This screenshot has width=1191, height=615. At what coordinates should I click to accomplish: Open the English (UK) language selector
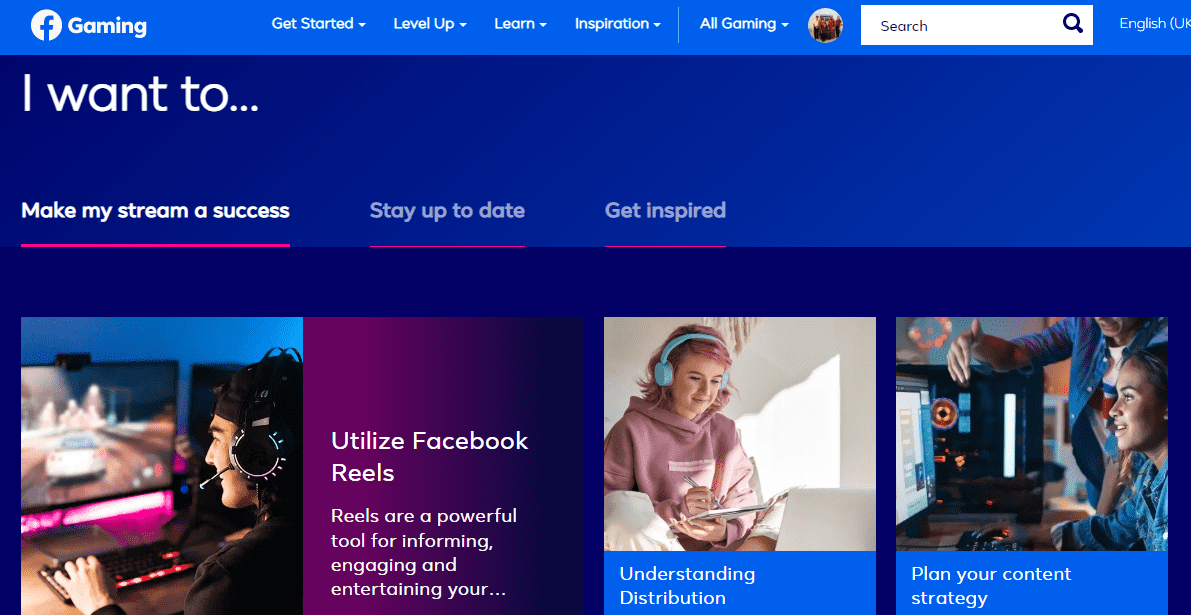pos(1155,24)
